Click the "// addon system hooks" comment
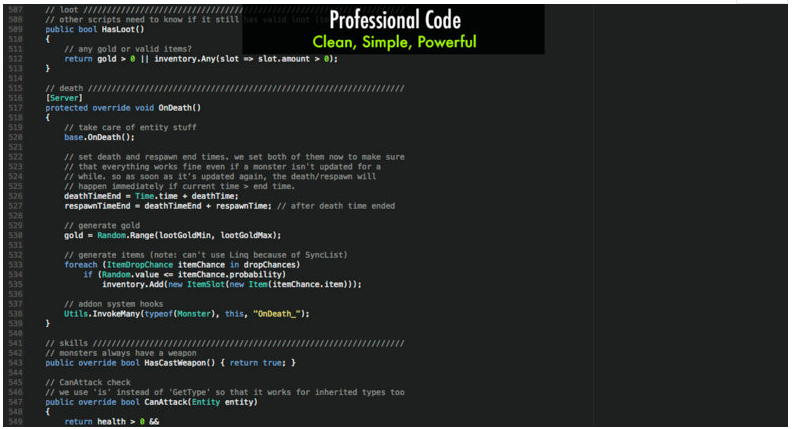Screen dimensions: 795x429 click(x=114, y=304)
